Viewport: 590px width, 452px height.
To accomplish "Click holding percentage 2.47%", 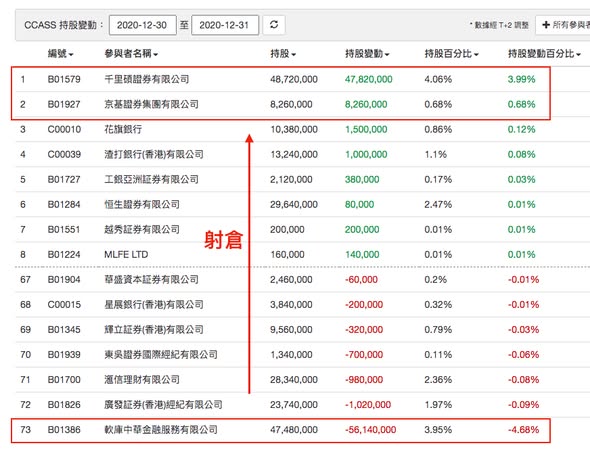I will click(438, 204).
